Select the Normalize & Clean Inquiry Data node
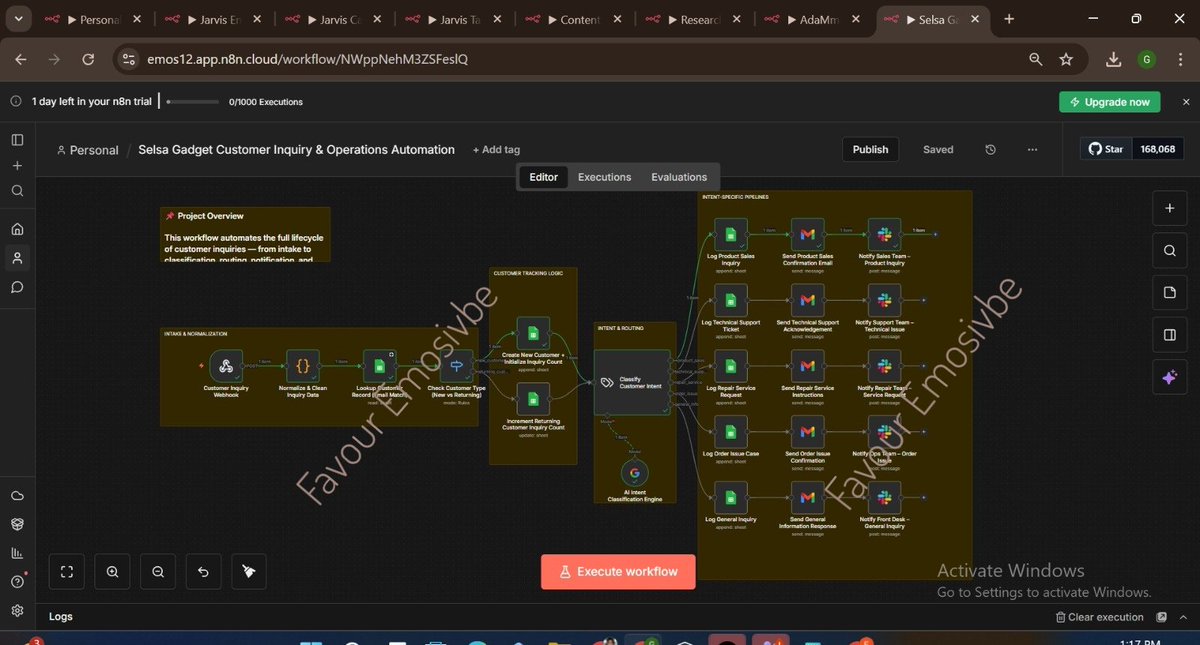1200x645 pixels. pos(303,366)
